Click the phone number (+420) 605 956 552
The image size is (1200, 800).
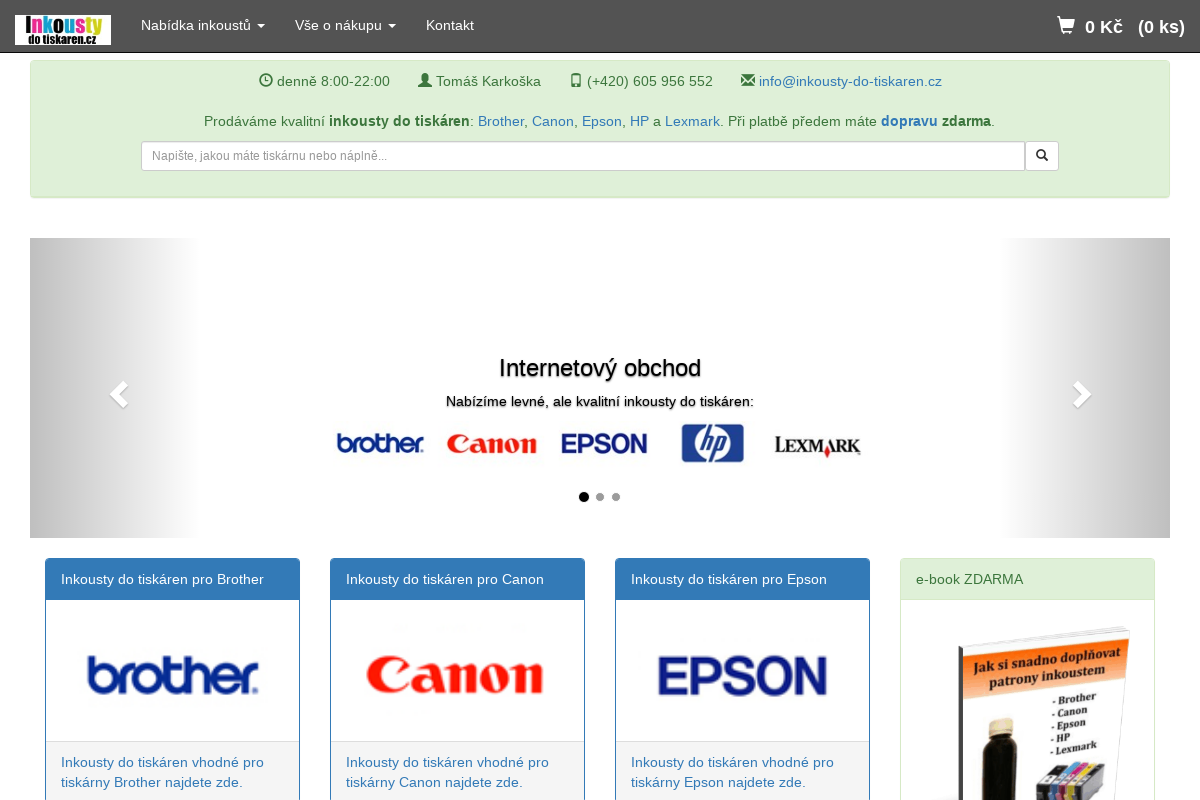coord(650,82)
